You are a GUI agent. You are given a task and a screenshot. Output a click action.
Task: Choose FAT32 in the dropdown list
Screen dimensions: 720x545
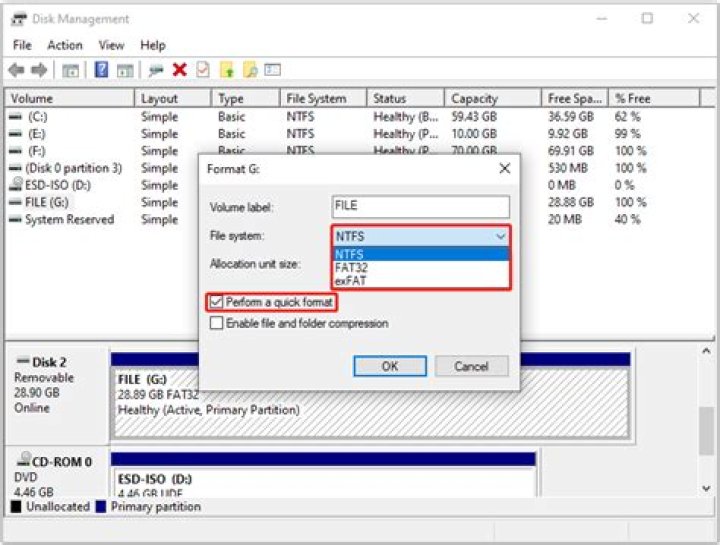[x=421, y=267]
